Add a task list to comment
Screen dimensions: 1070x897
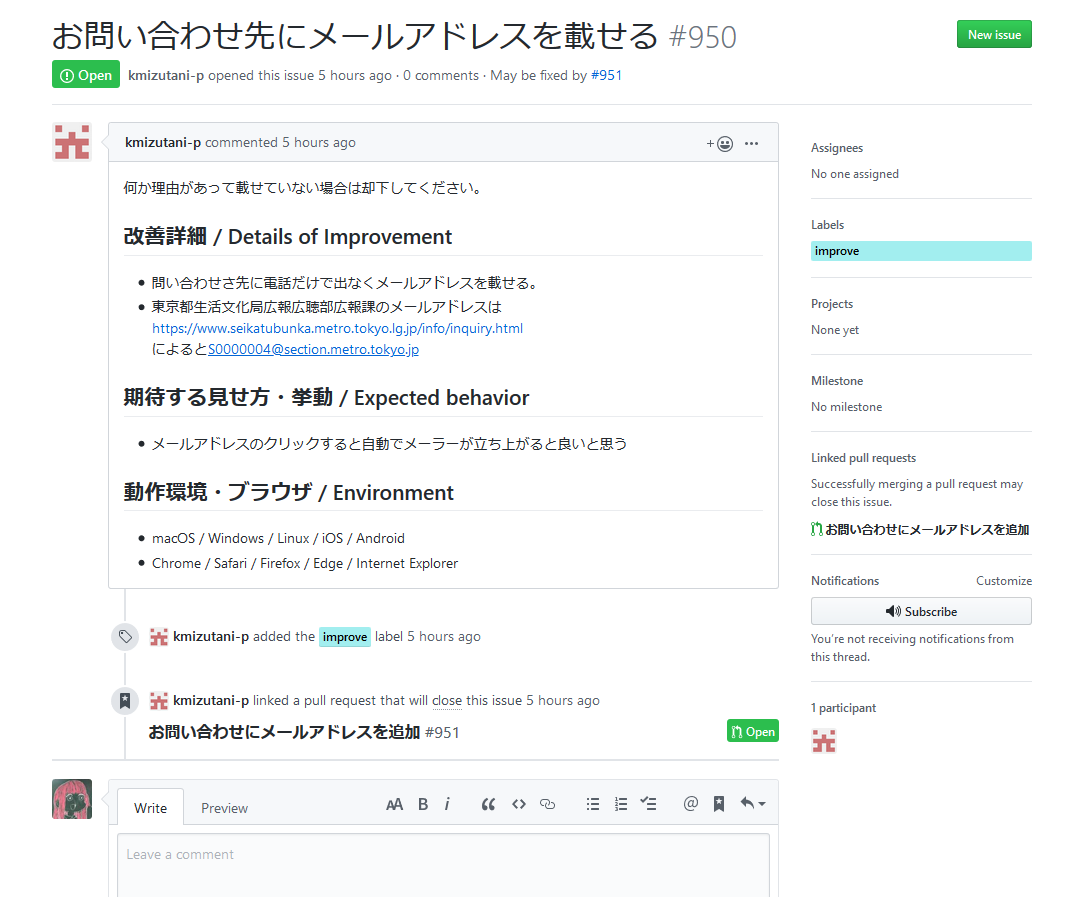[648, 804]
